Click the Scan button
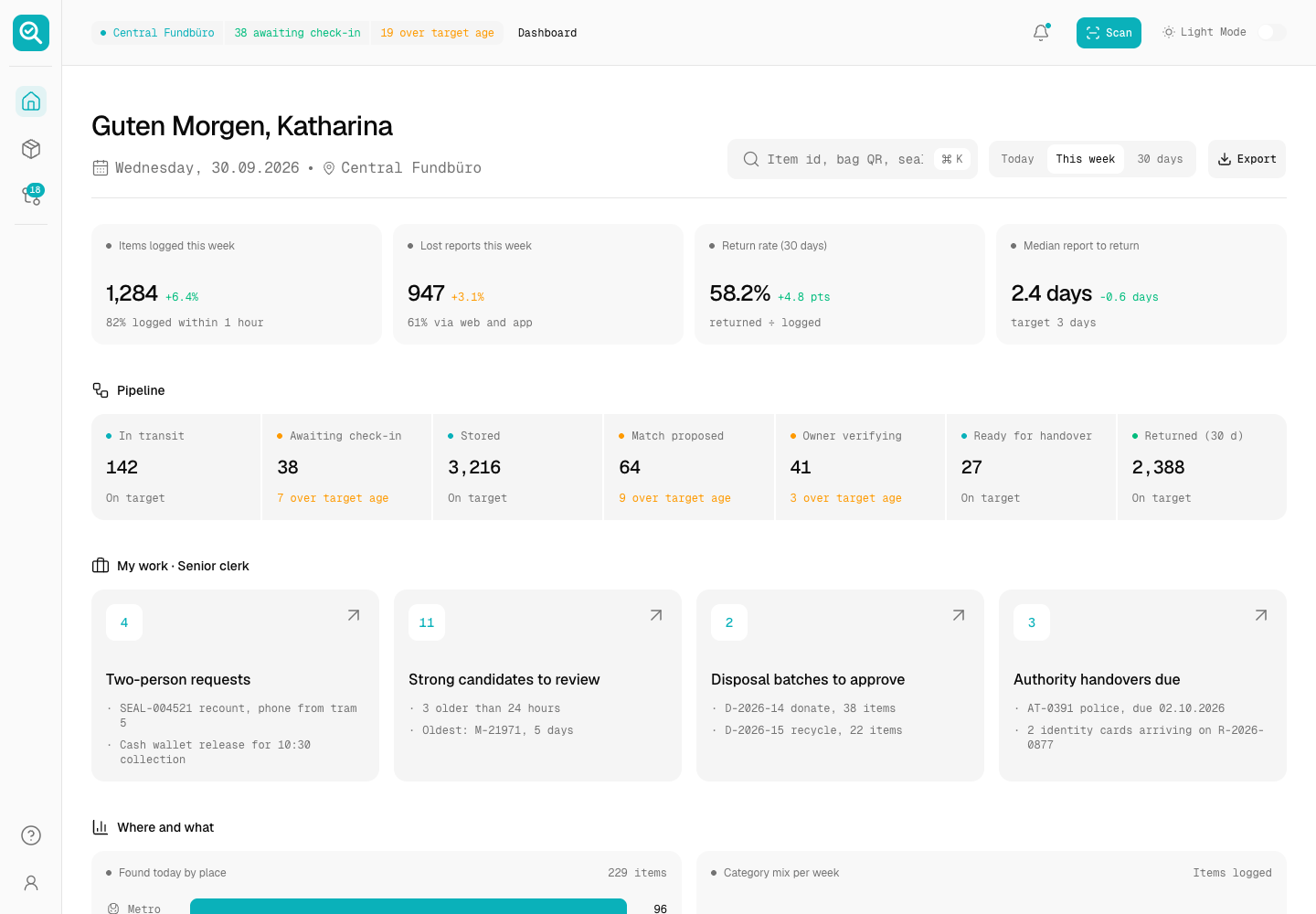 point(1109,33)
